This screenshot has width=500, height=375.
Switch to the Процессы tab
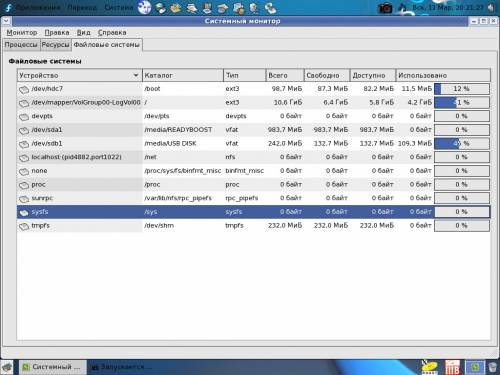[x=21, y=45]
